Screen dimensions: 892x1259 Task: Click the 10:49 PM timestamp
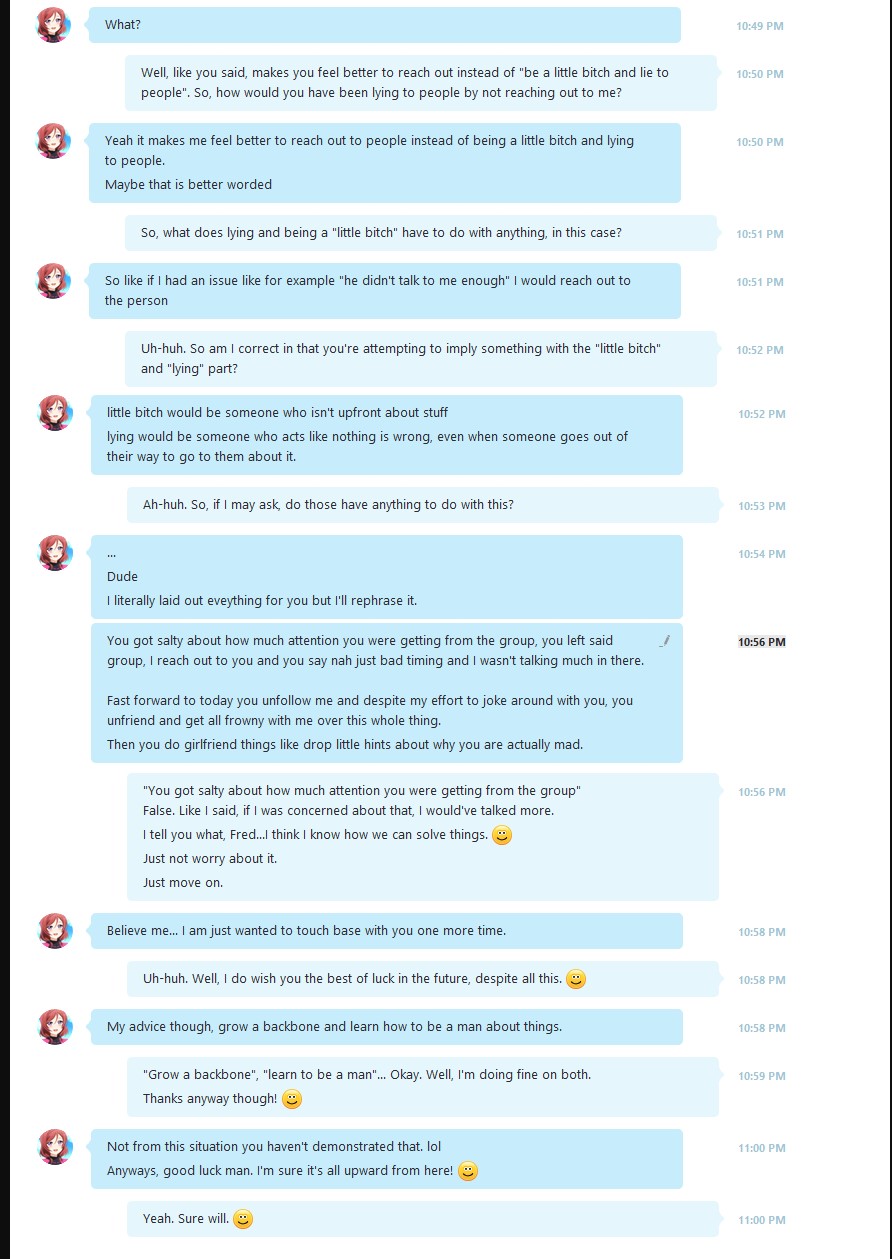(760, 26)
